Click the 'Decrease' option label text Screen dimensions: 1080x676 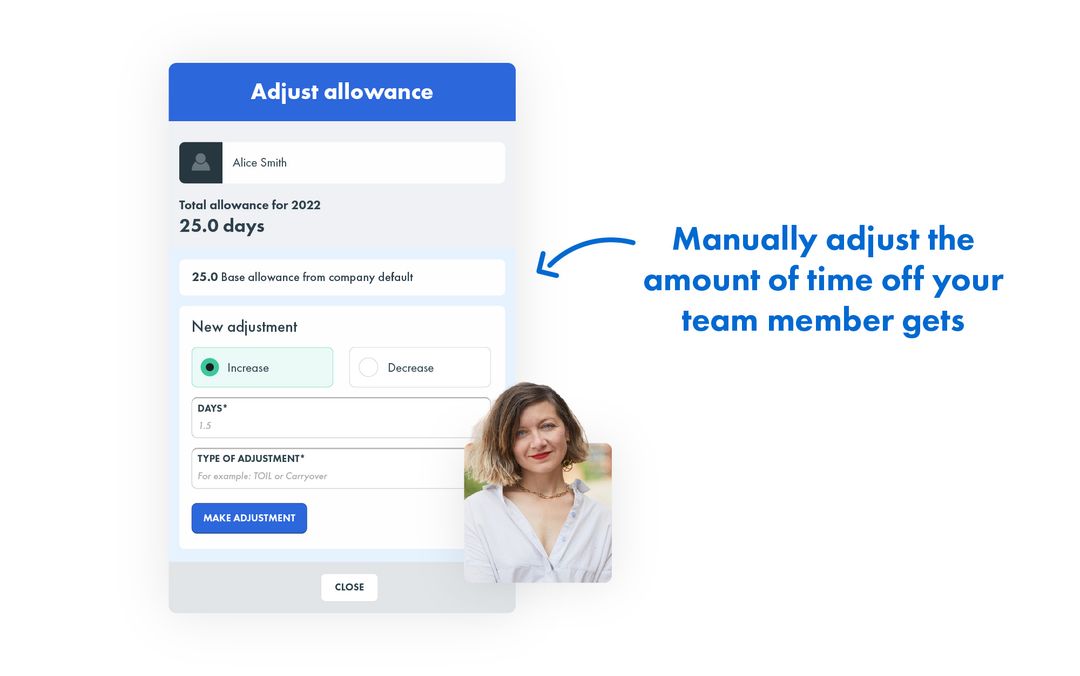(x=410, y=368)
